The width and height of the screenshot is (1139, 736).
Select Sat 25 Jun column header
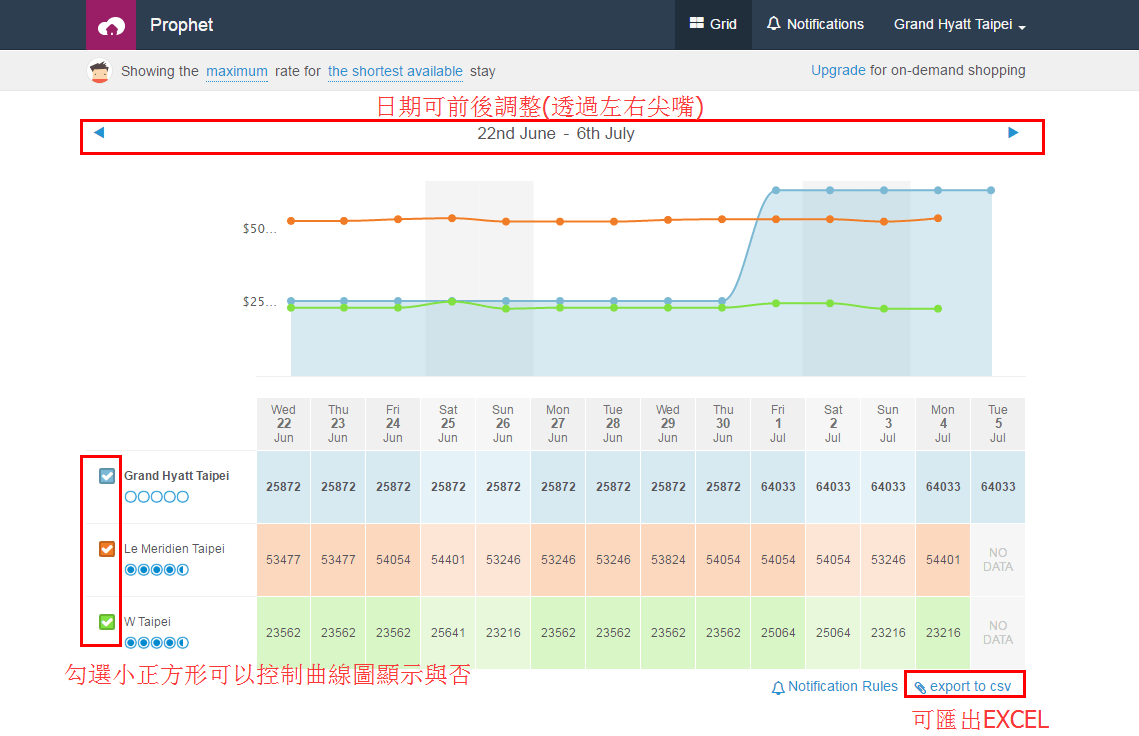click(448, 424)
